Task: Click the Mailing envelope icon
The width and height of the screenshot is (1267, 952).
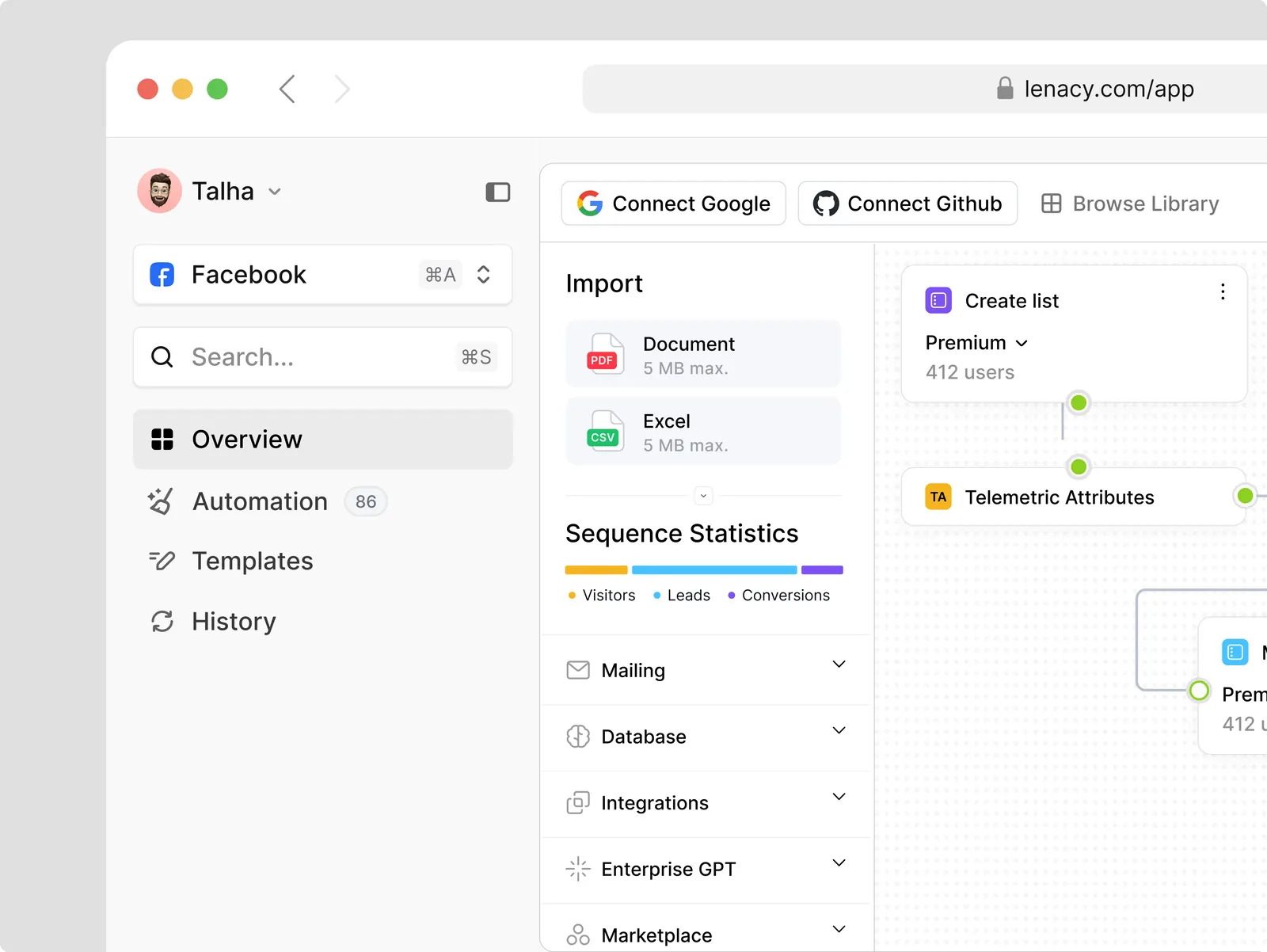Action: point(578,670)
